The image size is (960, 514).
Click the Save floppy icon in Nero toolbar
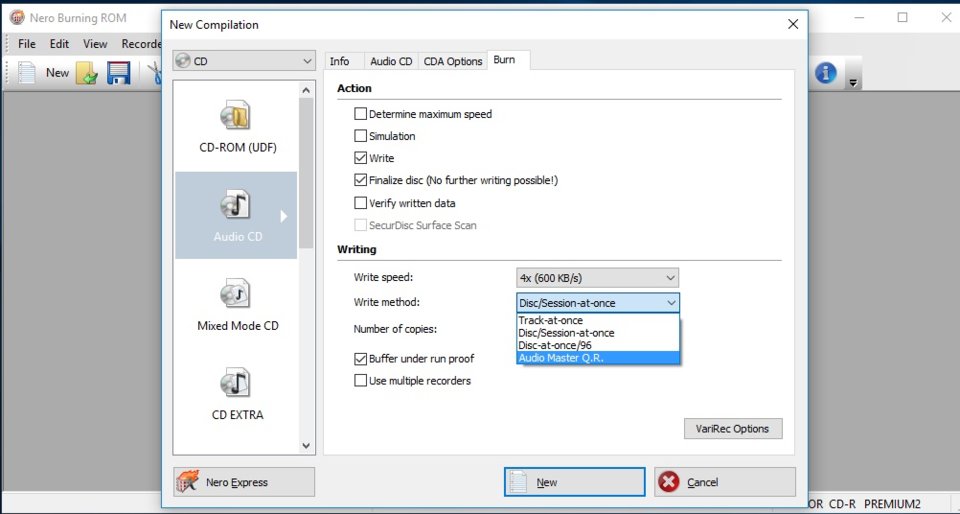pyautogui.click(x=119, y=73)
